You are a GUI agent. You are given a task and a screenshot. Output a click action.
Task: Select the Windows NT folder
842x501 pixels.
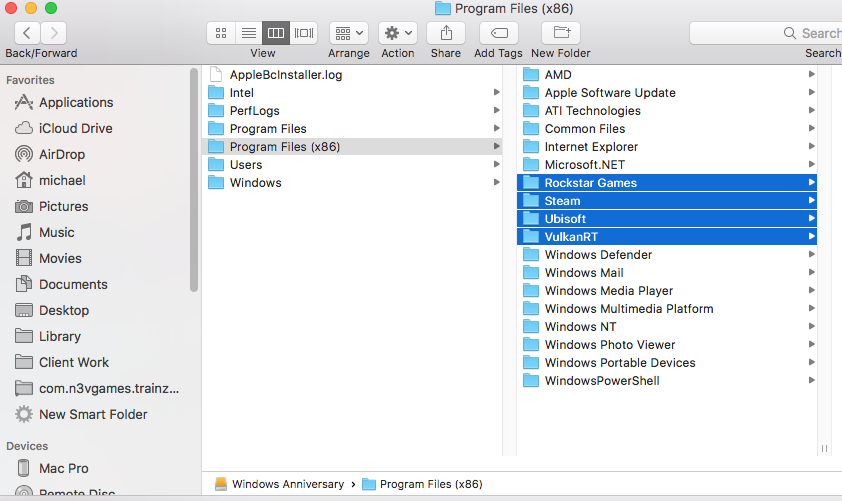click(667, 326)
